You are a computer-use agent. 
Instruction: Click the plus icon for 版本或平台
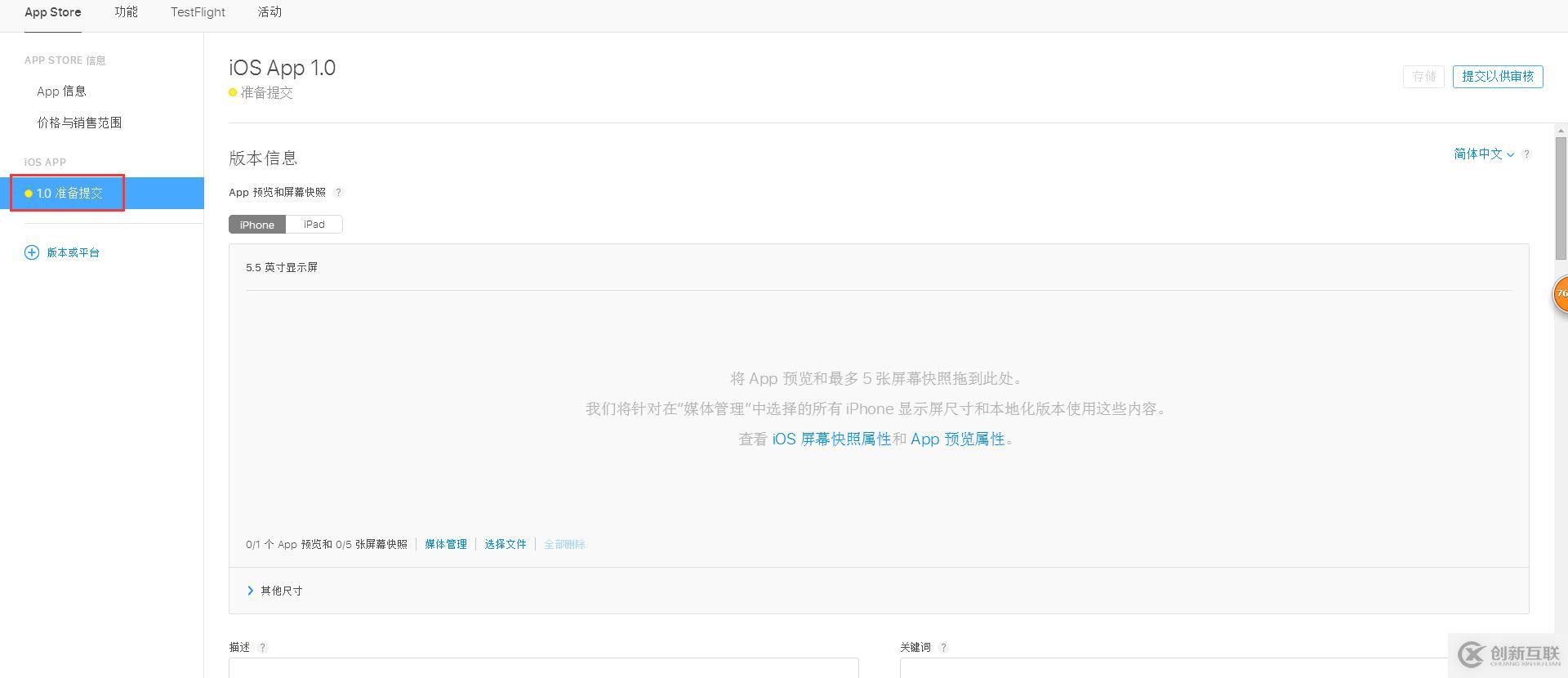(32, 252)
